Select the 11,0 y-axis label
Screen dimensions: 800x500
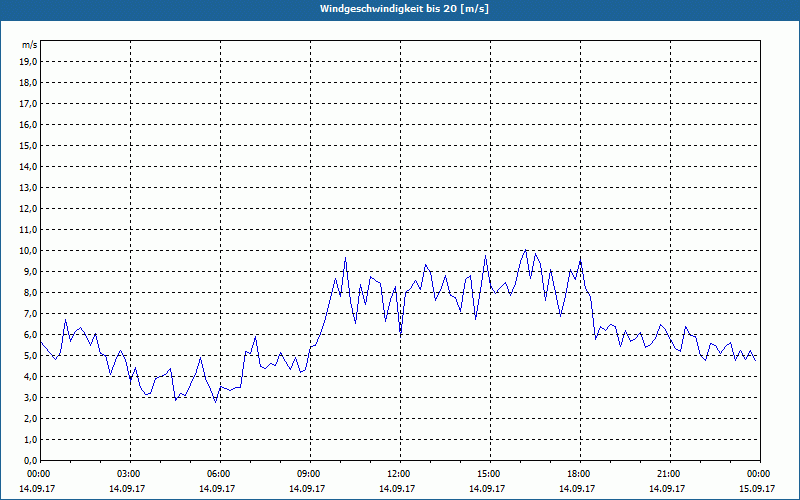click(x=28, y=230)
